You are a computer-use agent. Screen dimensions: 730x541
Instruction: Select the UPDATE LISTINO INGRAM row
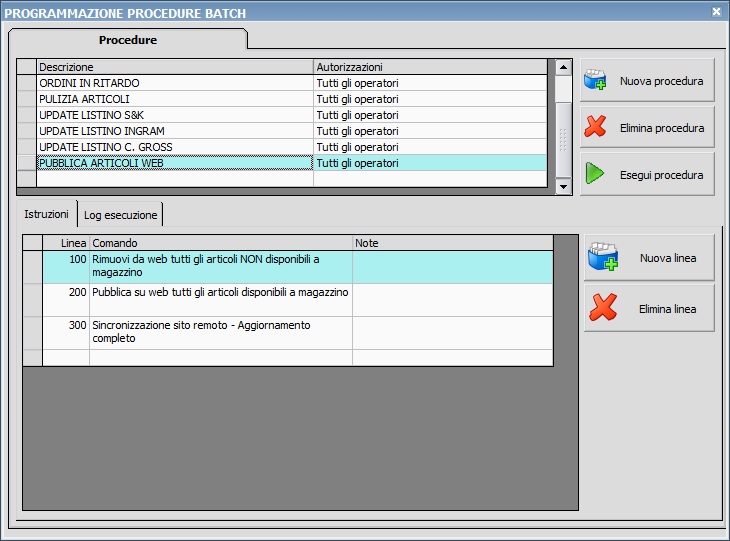point(175,131)
